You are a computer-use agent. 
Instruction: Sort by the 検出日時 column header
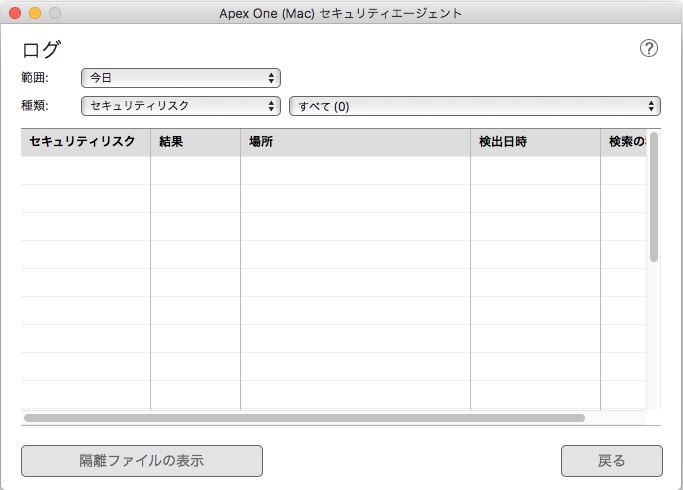[535, 142]
